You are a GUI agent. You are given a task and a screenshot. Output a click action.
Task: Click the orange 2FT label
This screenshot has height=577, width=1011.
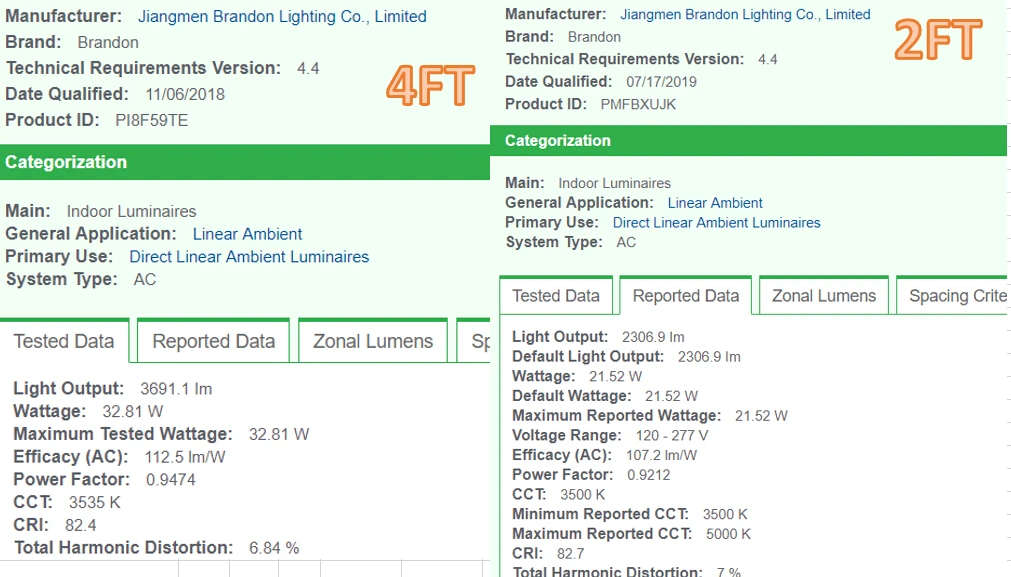[x=938, y=41]
